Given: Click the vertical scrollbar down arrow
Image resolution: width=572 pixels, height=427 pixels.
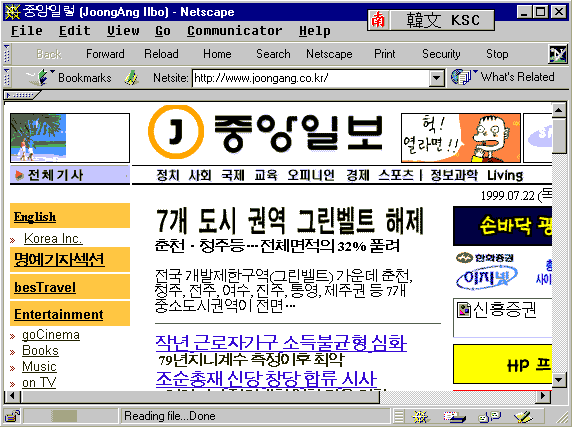Looking at the screenshot, I should pos(559,380).
